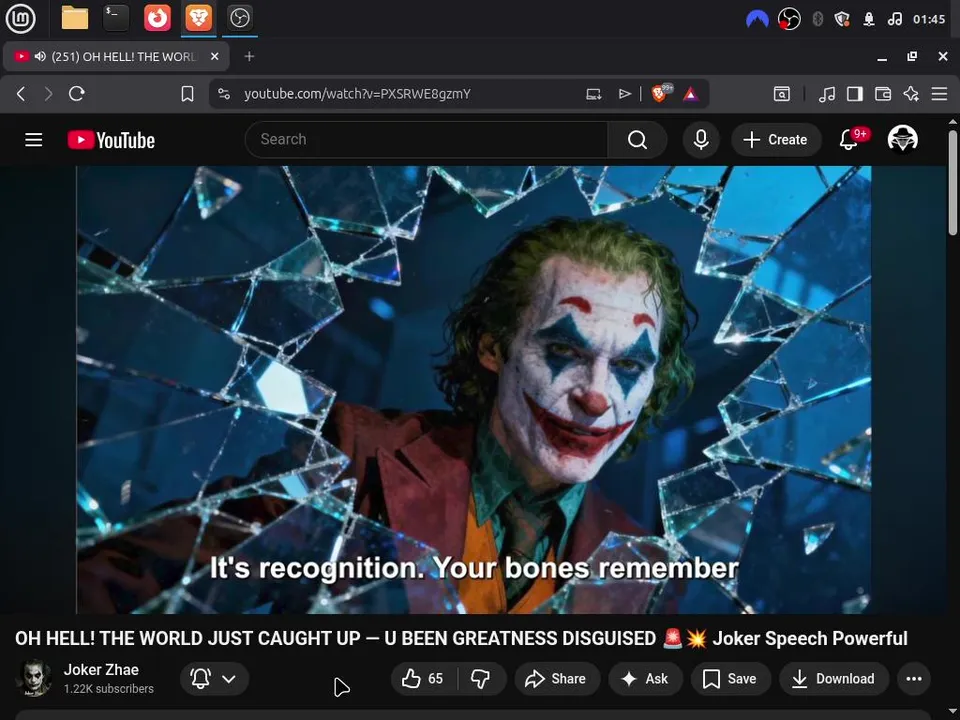Click the Download button
960x720 pixels.
click(x=834, y=678)
